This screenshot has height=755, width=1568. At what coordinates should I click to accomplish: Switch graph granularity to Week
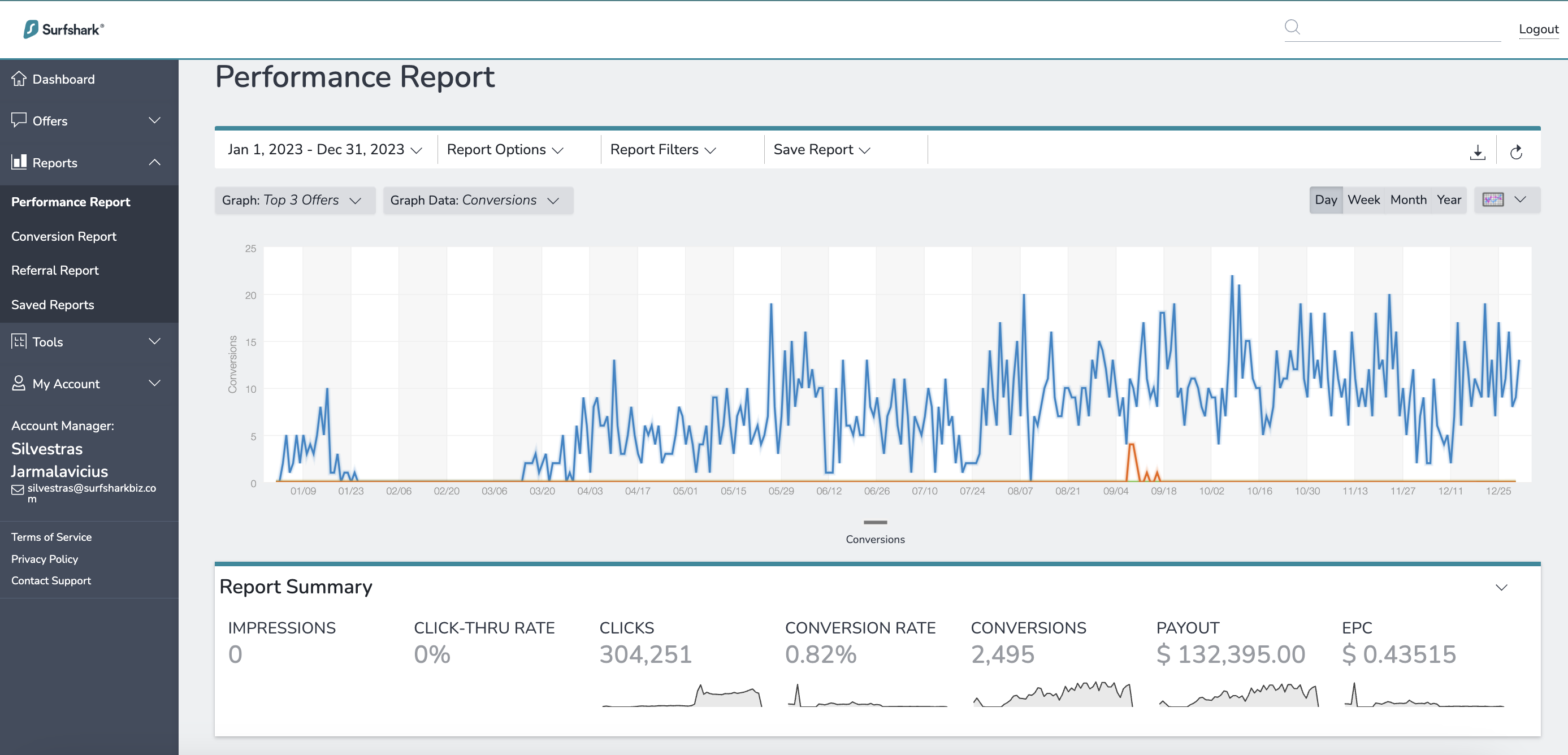(1363, 199)
